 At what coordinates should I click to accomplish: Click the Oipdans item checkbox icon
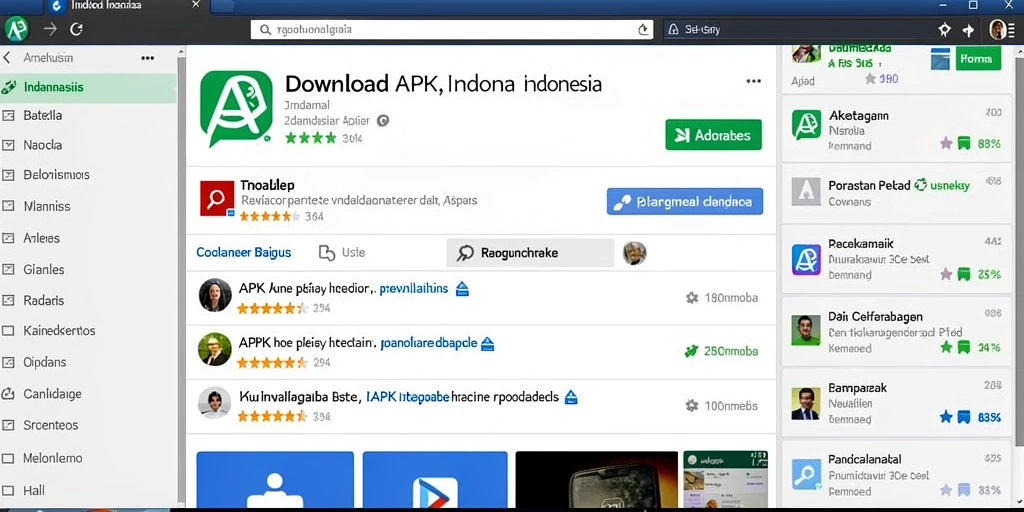tap(8, 362)
